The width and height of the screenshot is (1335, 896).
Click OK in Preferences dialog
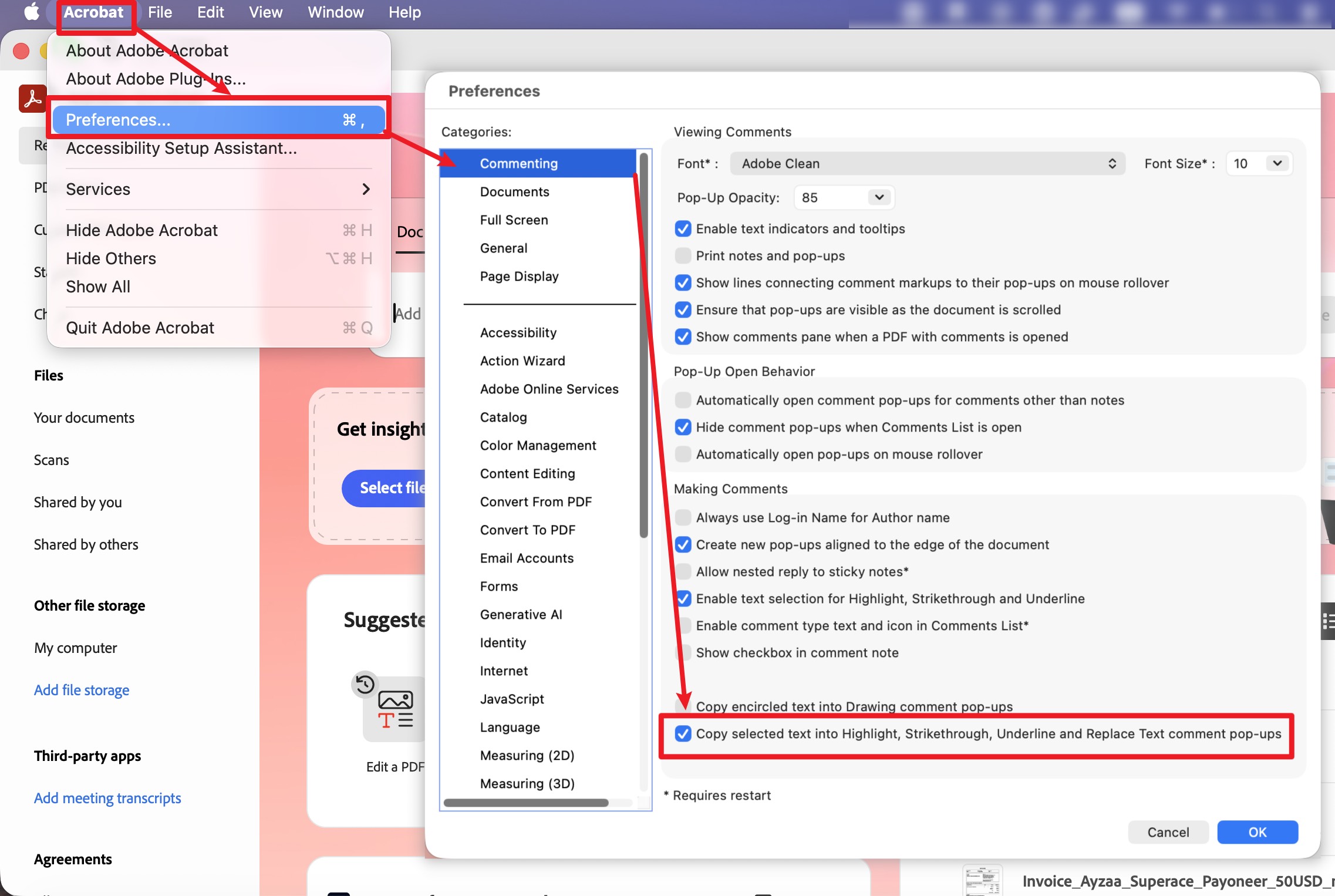(x=1258, y=832)
